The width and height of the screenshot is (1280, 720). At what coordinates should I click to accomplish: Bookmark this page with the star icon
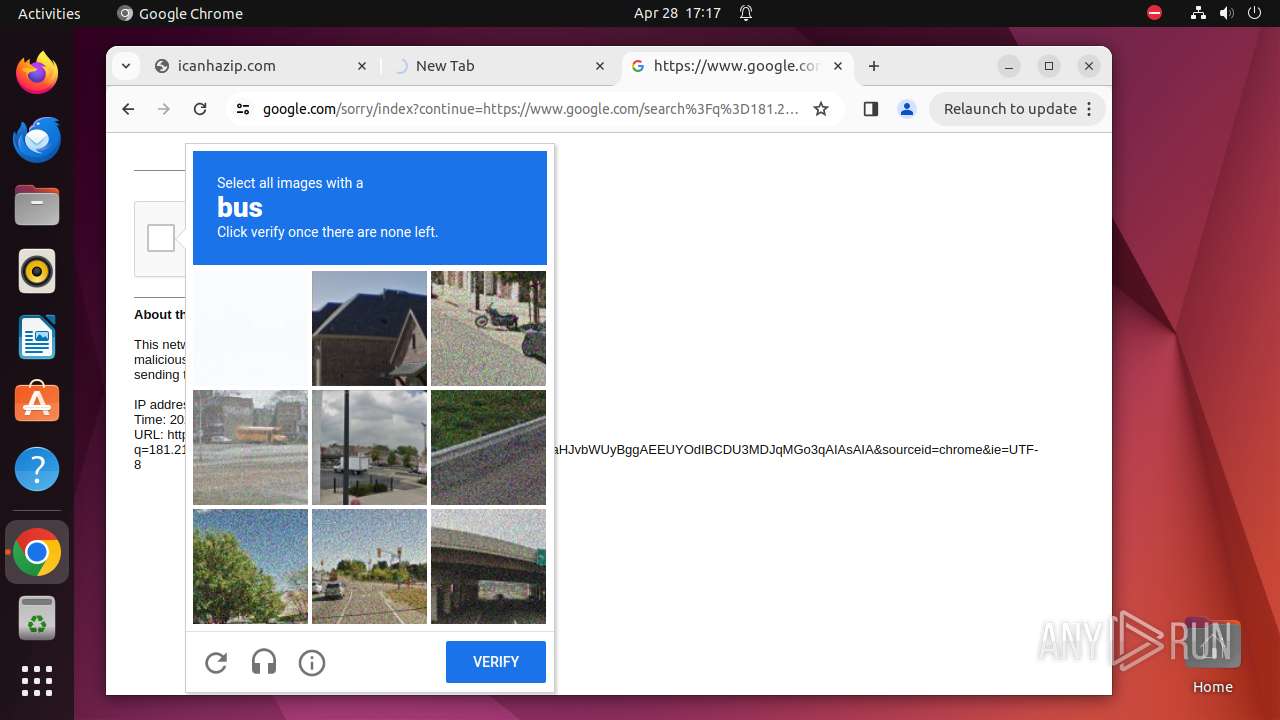pyautogui.click(x=821, y=109)
